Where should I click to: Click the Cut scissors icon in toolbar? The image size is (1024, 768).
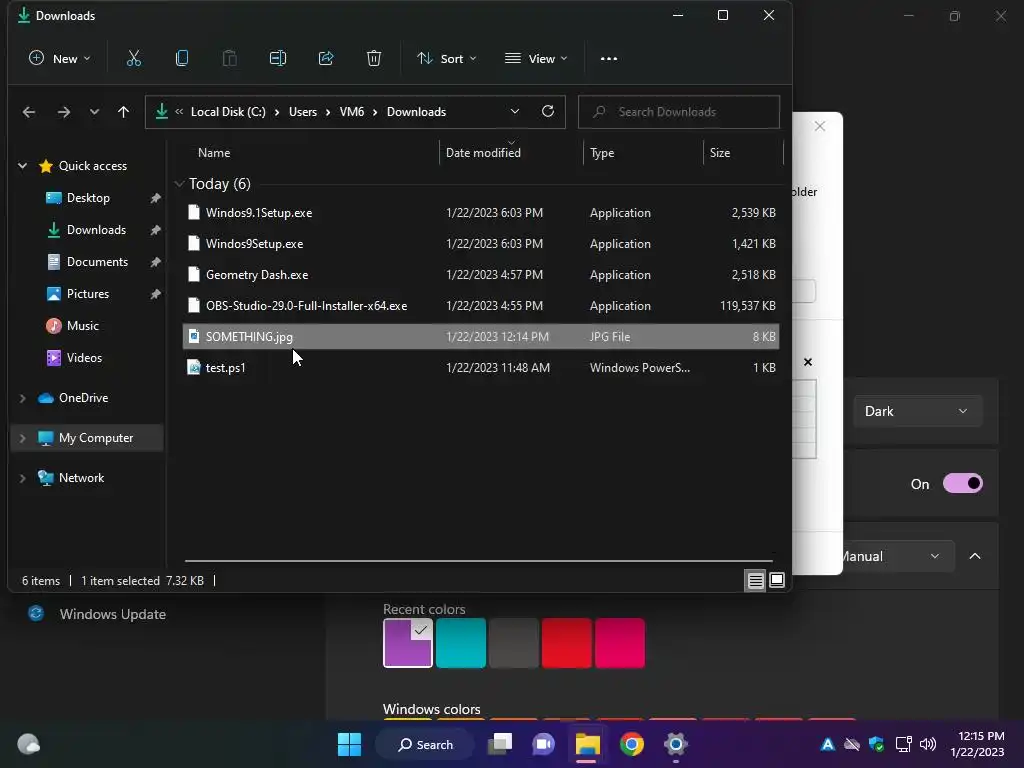(x=134, y=59)
